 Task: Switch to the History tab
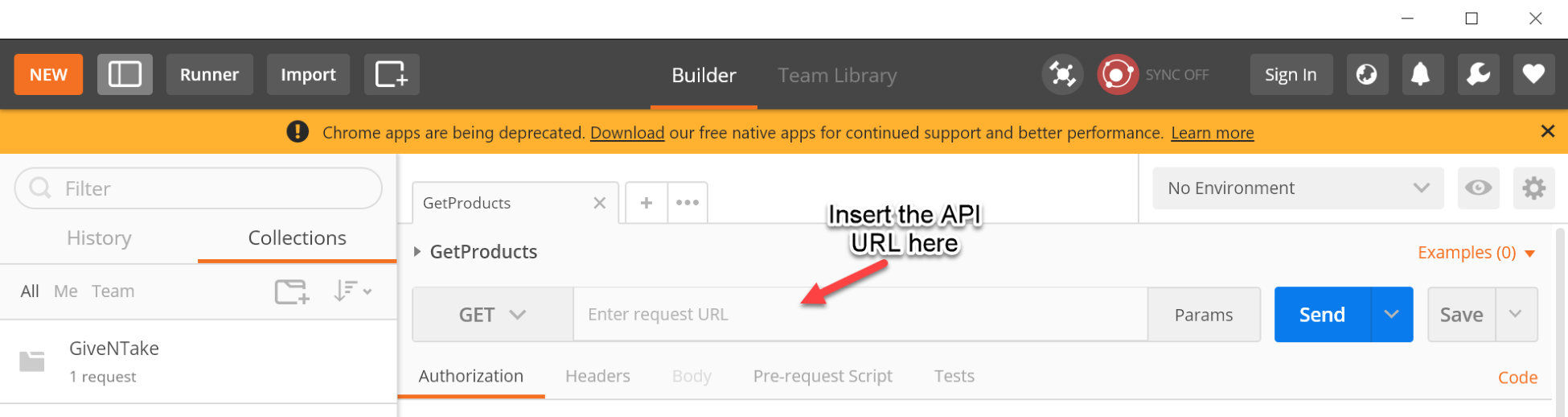pos(99,238)
